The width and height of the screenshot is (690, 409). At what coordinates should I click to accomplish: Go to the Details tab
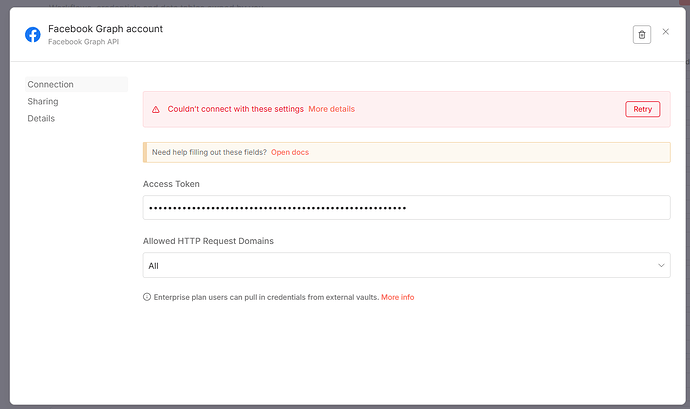pos(41,118)
